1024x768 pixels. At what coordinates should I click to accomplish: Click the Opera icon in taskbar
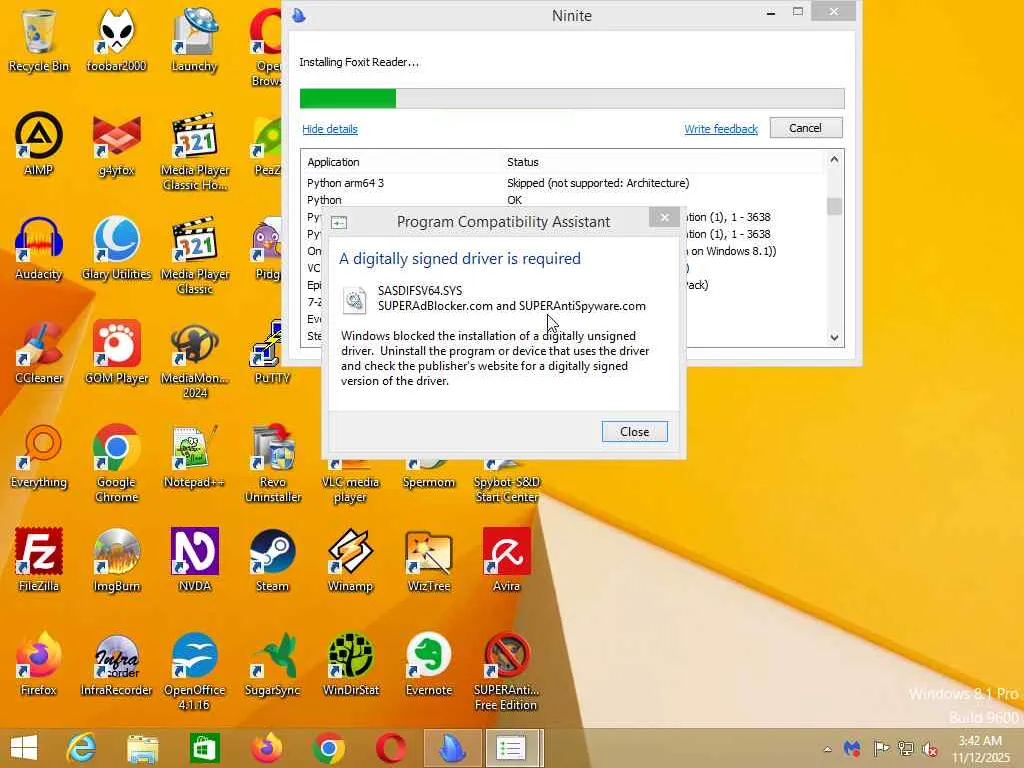391,748
